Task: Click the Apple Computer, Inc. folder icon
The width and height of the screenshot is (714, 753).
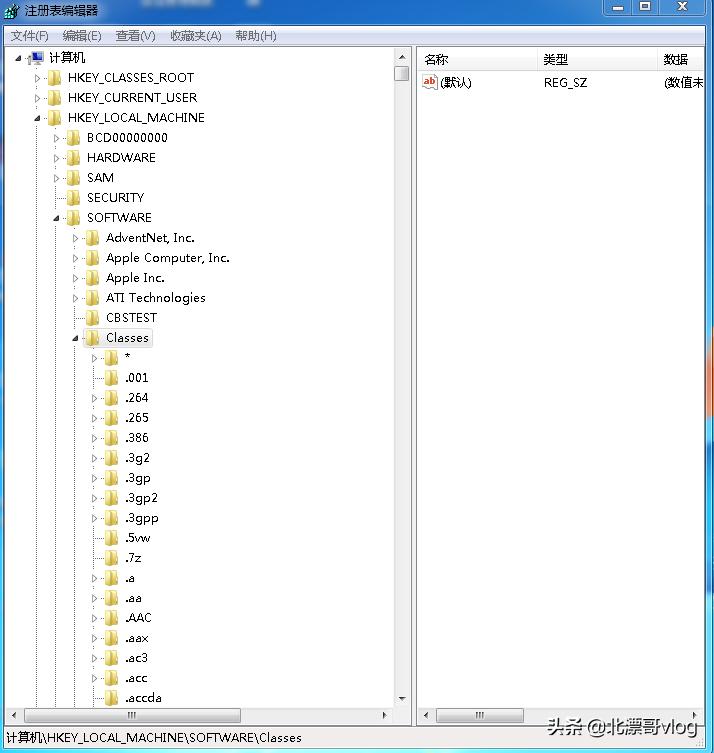Action: coord(93,258)
